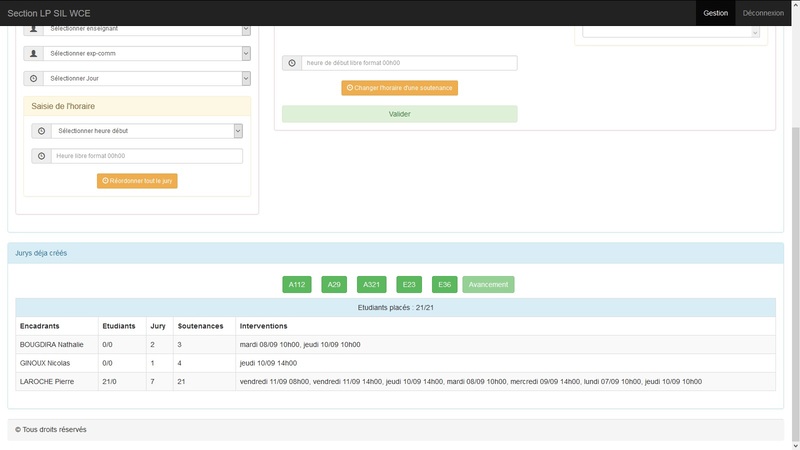Open the Sélectionner heure début dropdown
800x450 pixels.
148,130
